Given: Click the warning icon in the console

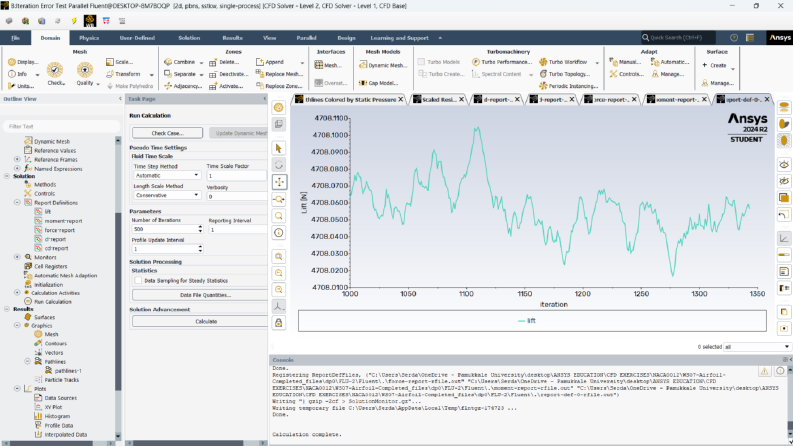Looking at the screenshot, I should pos(764,371).
